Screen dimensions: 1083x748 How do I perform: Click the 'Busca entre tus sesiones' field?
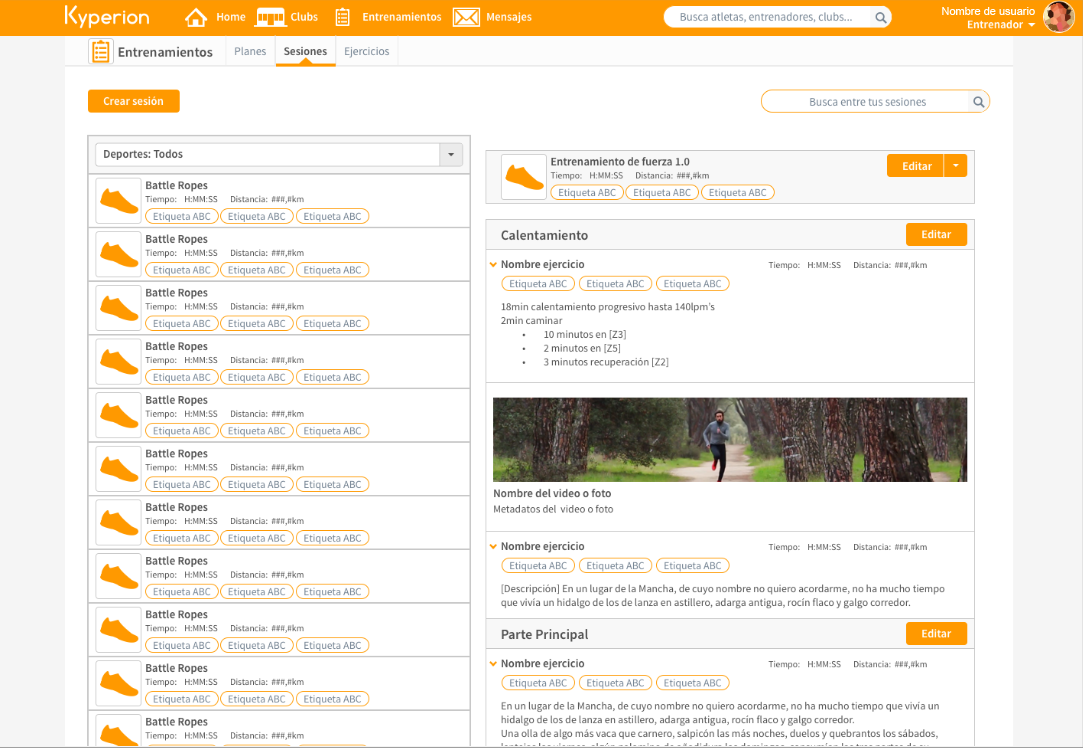point(866,102)
